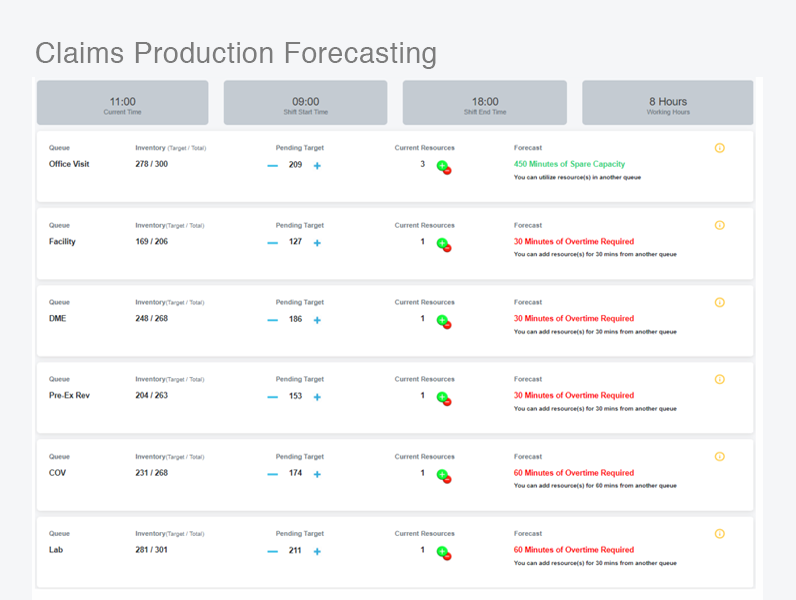Click pending target value 211
Screen dimensions: 796x600
[295, 550]
